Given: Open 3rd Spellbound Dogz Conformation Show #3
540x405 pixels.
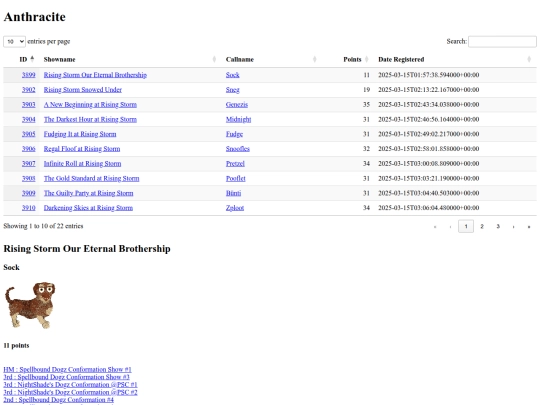Looking at the screenshot, I should point(66,377).
